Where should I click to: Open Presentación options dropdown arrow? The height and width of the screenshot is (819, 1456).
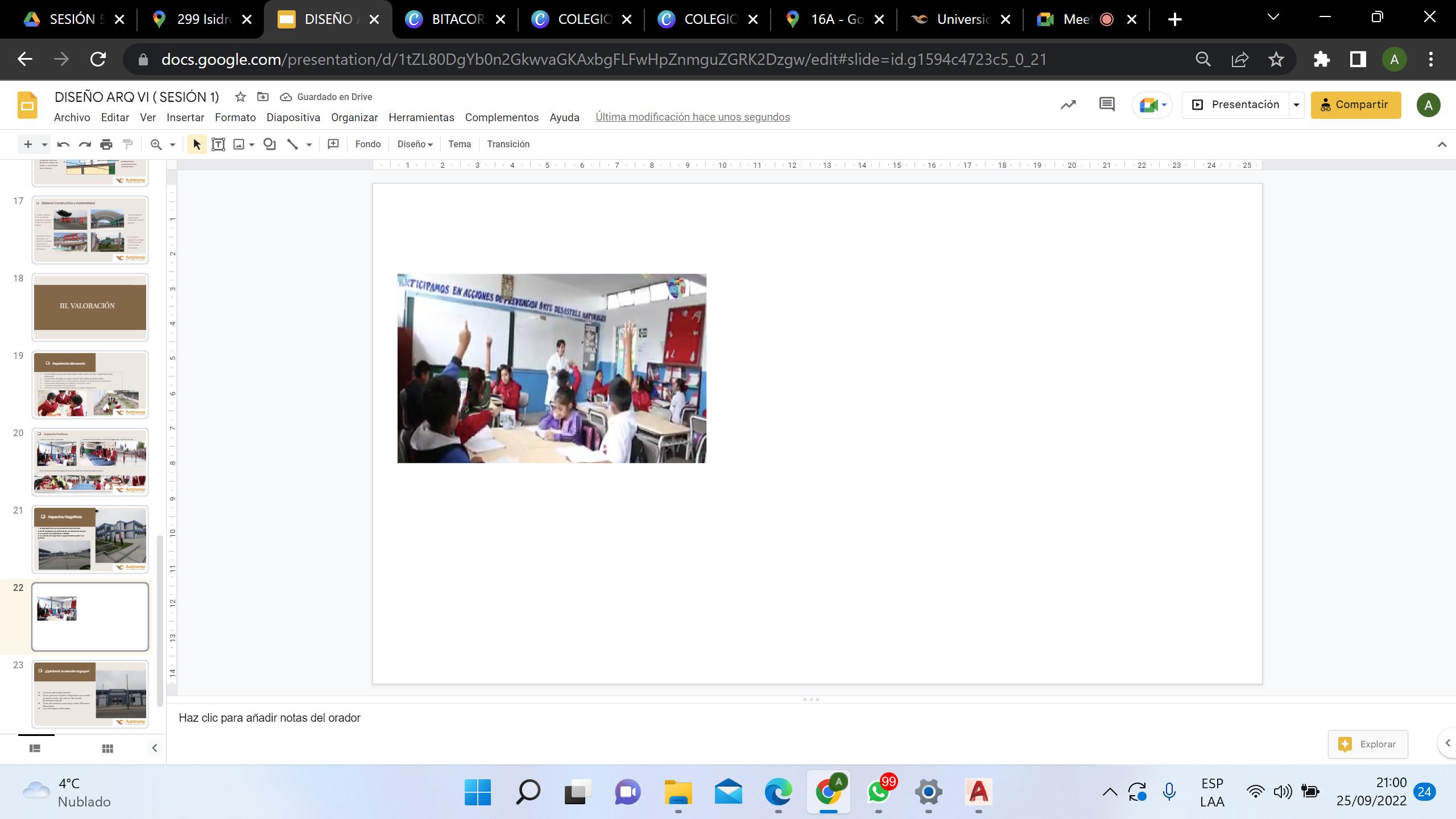[x=1296, y=105]
